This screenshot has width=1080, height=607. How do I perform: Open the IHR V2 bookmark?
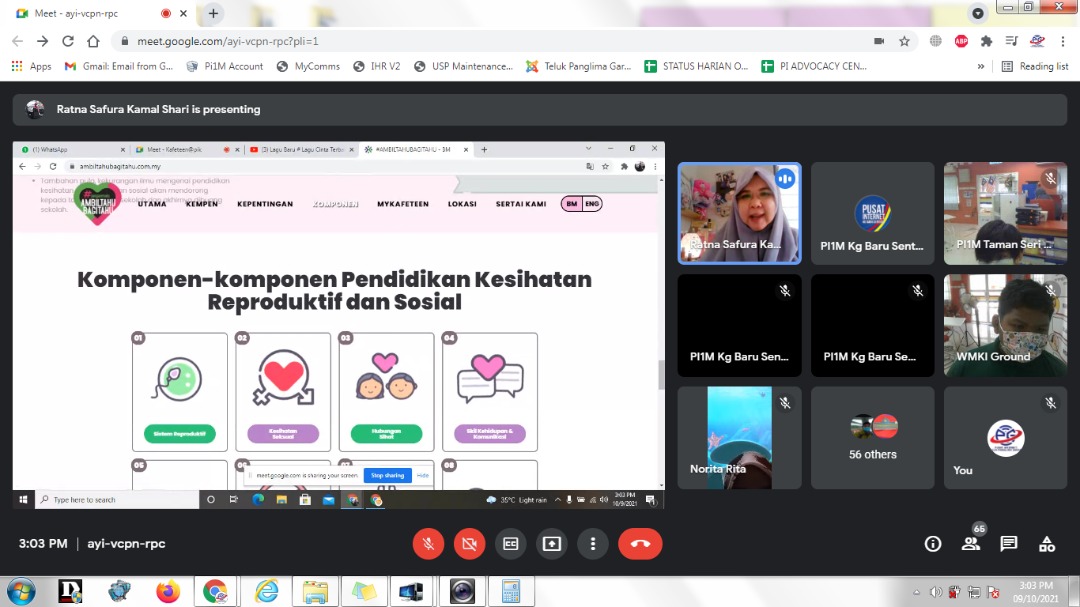[x=377, y=66]
